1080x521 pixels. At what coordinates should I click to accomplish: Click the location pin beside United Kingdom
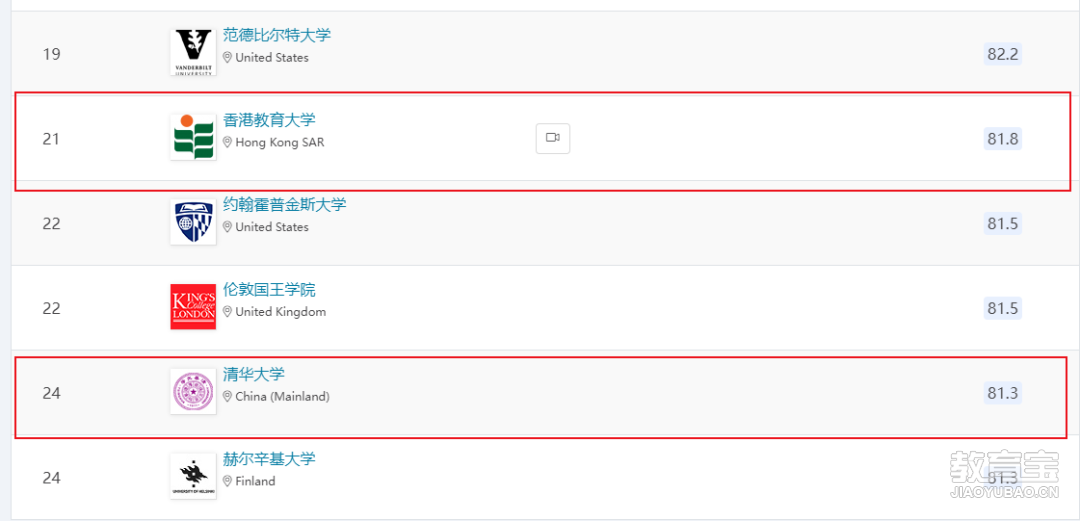(227, 311)
